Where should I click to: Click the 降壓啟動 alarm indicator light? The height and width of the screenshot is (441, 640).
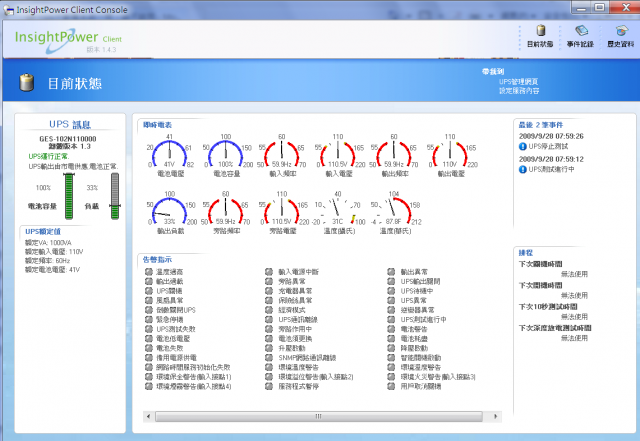coord(391,348)
